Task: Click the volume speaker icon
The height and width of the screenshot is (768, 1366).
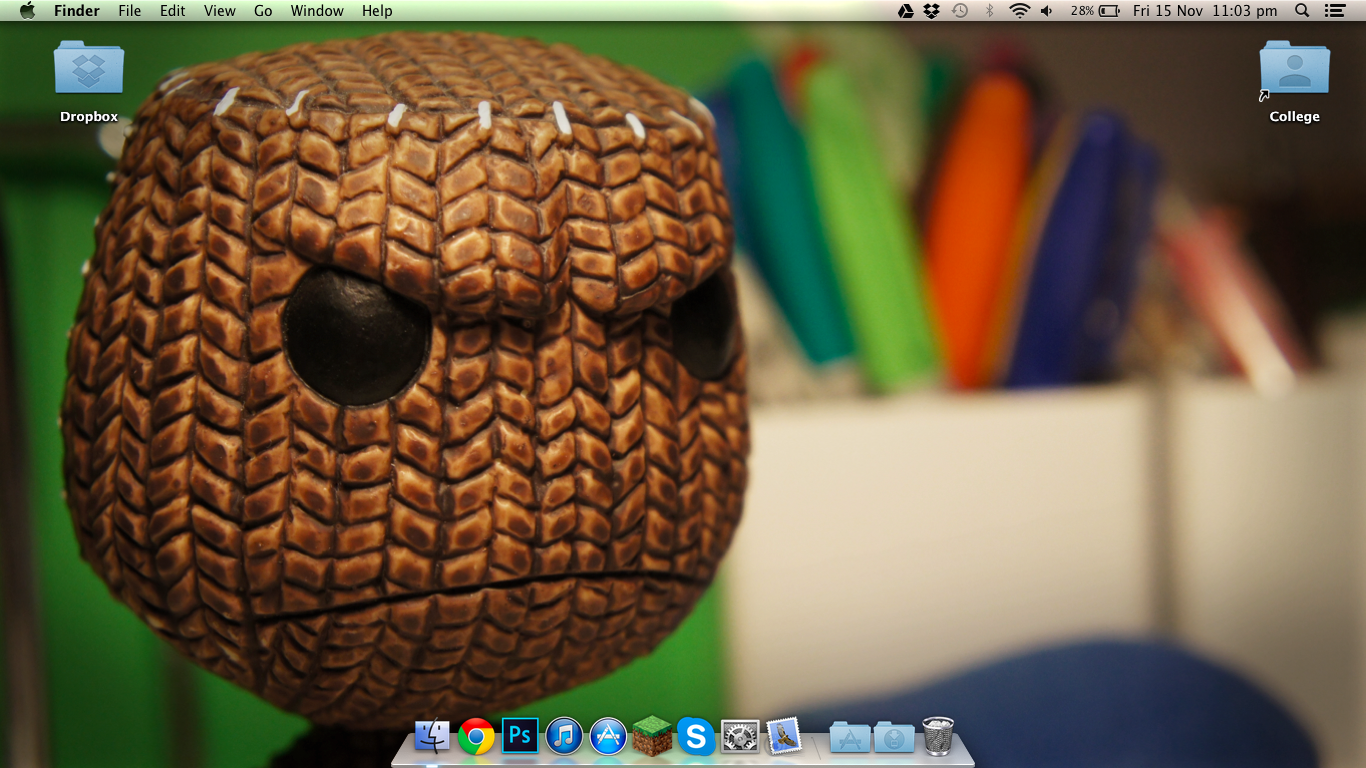Action: coord(1047,11)
